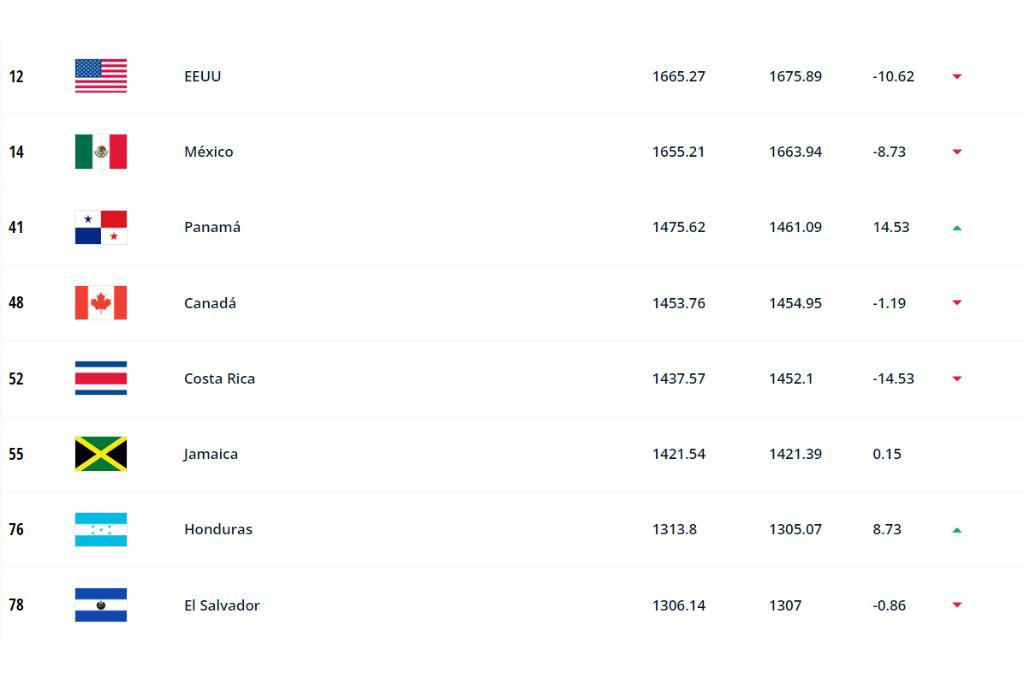Click Jamaica's 0.15 points change value

[x=887, y=454]
